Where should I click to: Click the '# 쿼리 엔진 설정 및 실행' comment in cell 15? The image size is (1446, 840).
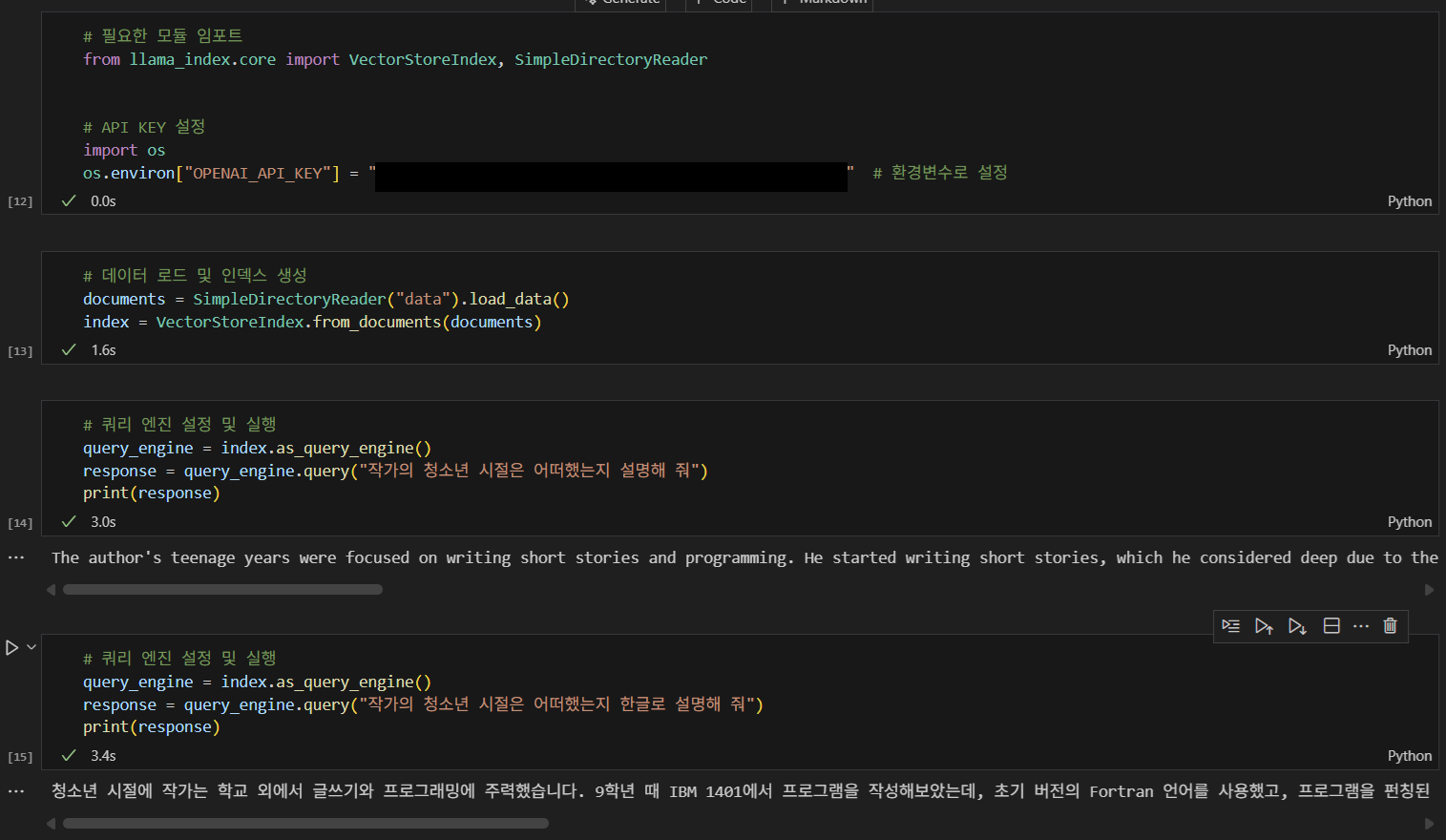click(179, 659)
